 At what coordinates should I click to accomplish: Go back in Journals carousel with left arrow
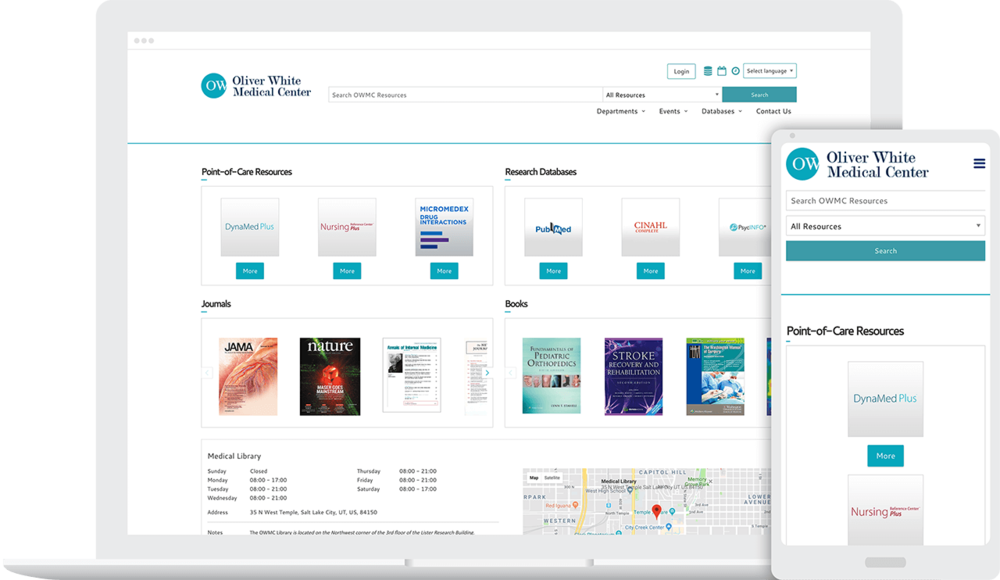207,373
